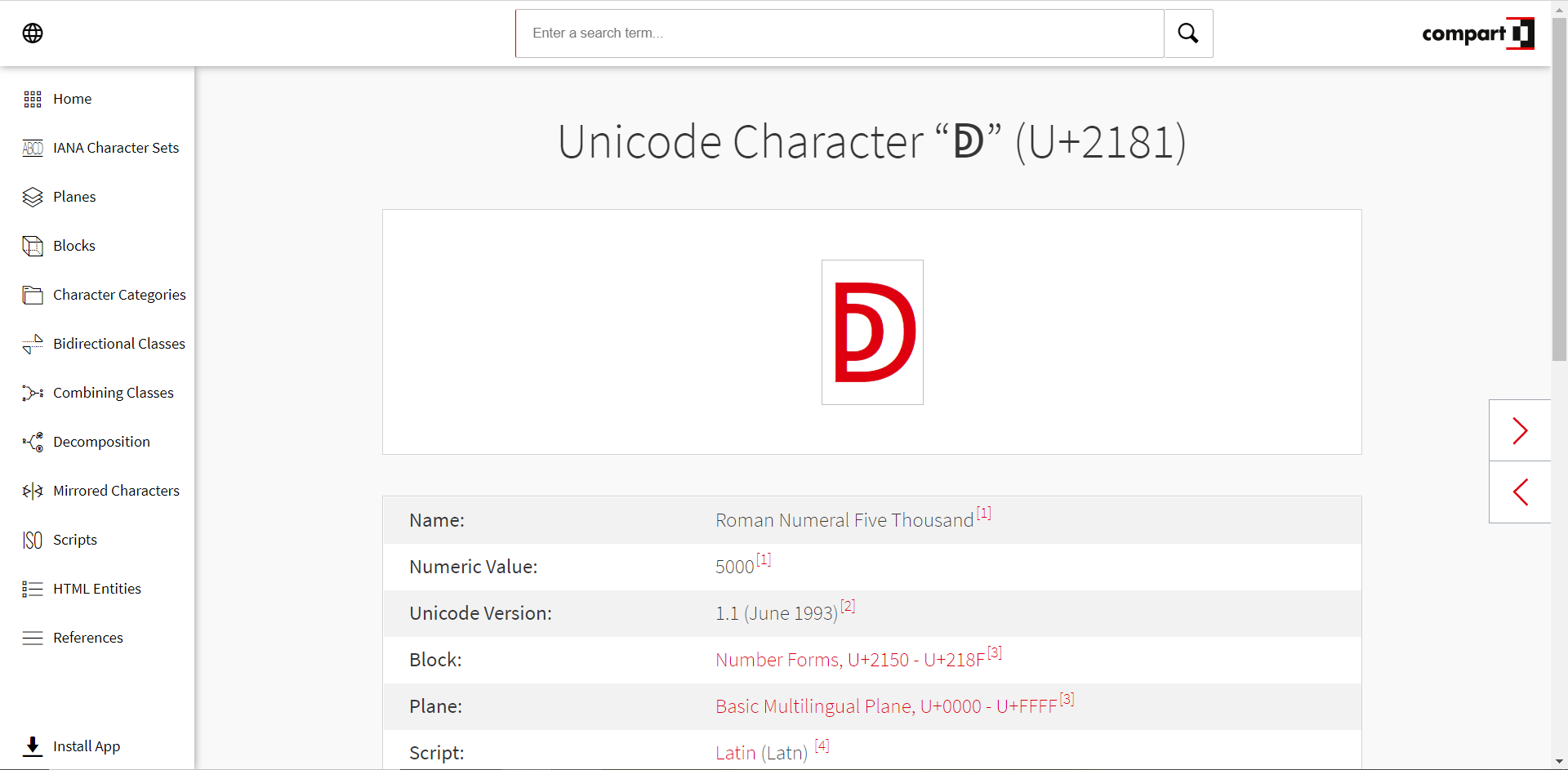The height and width of the screenshot is (770, 1568).
Task: Open the Decomposition section
Action: [101, 442]
